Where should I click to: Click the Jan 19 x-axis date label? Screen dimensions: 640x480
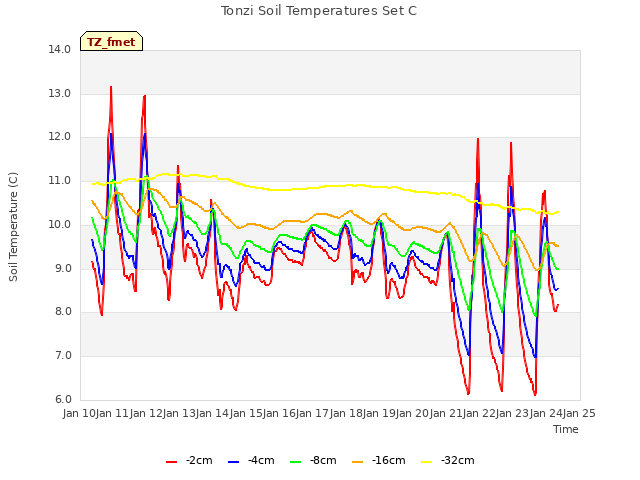[379, 414]
